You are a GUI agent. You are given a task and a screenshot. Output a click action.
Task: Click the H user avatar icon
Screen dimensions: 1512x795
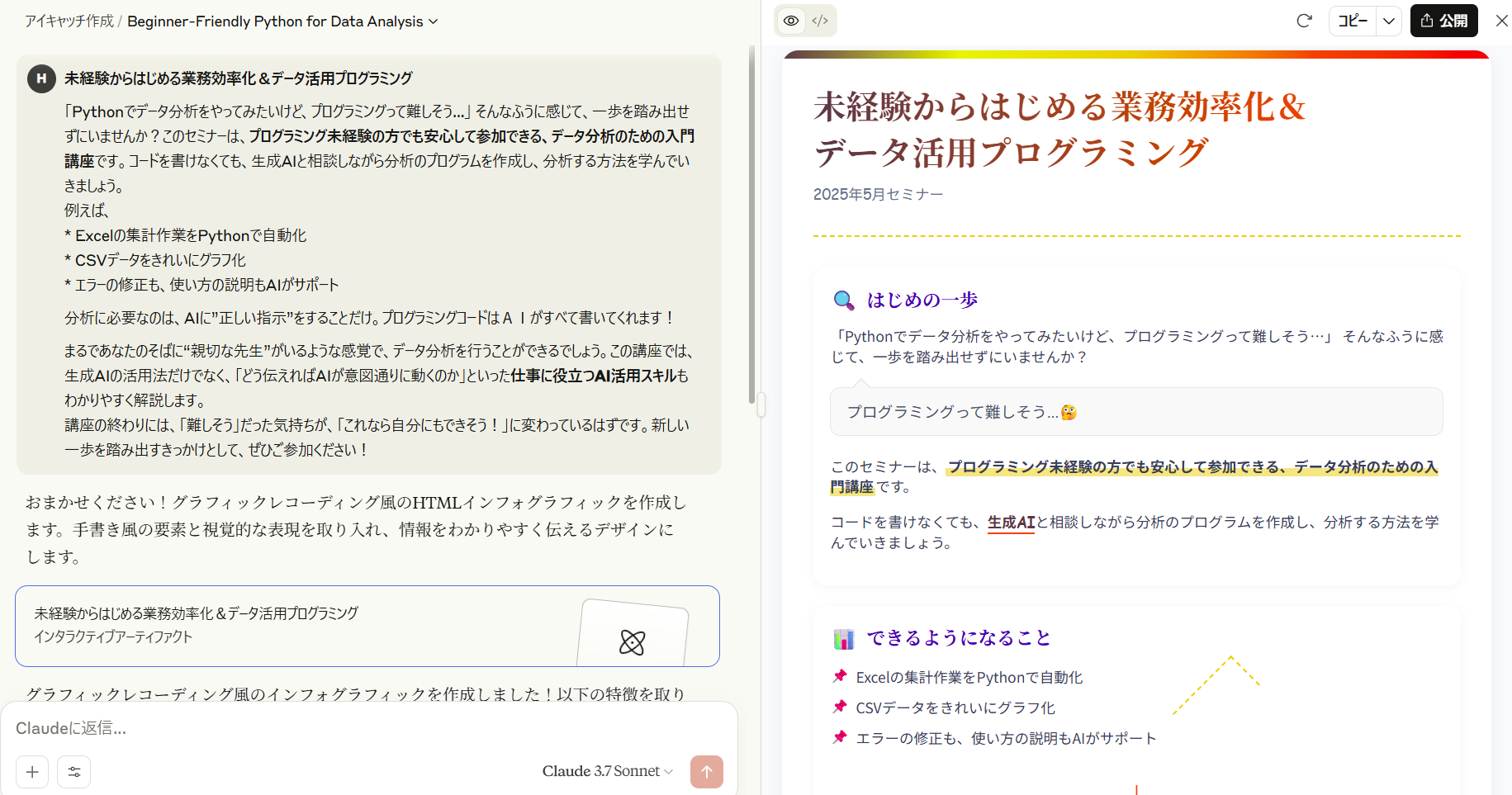click(41, 78)
